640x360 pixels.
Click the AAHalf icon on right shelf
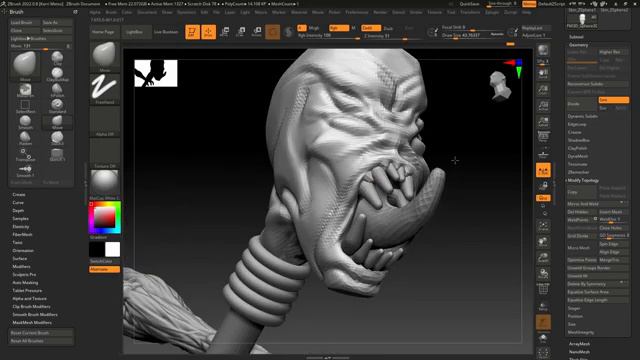[543, 122]
